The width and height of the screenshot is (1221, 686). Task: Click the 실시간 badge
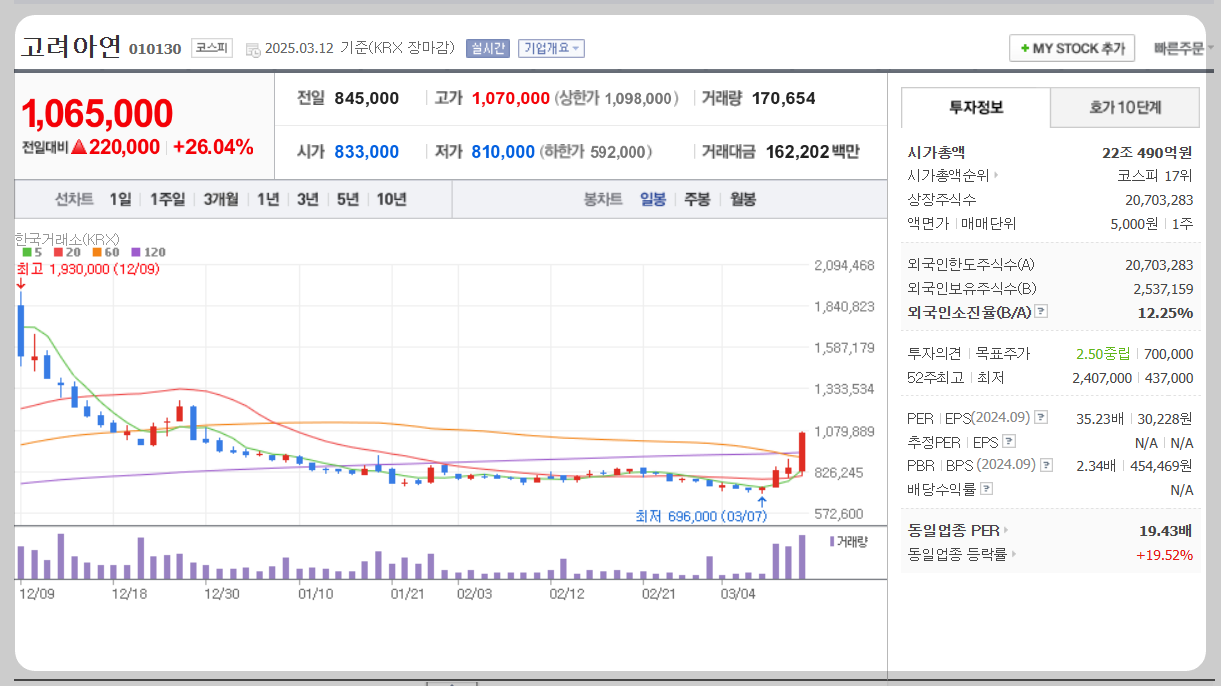(x=488, y=48)
